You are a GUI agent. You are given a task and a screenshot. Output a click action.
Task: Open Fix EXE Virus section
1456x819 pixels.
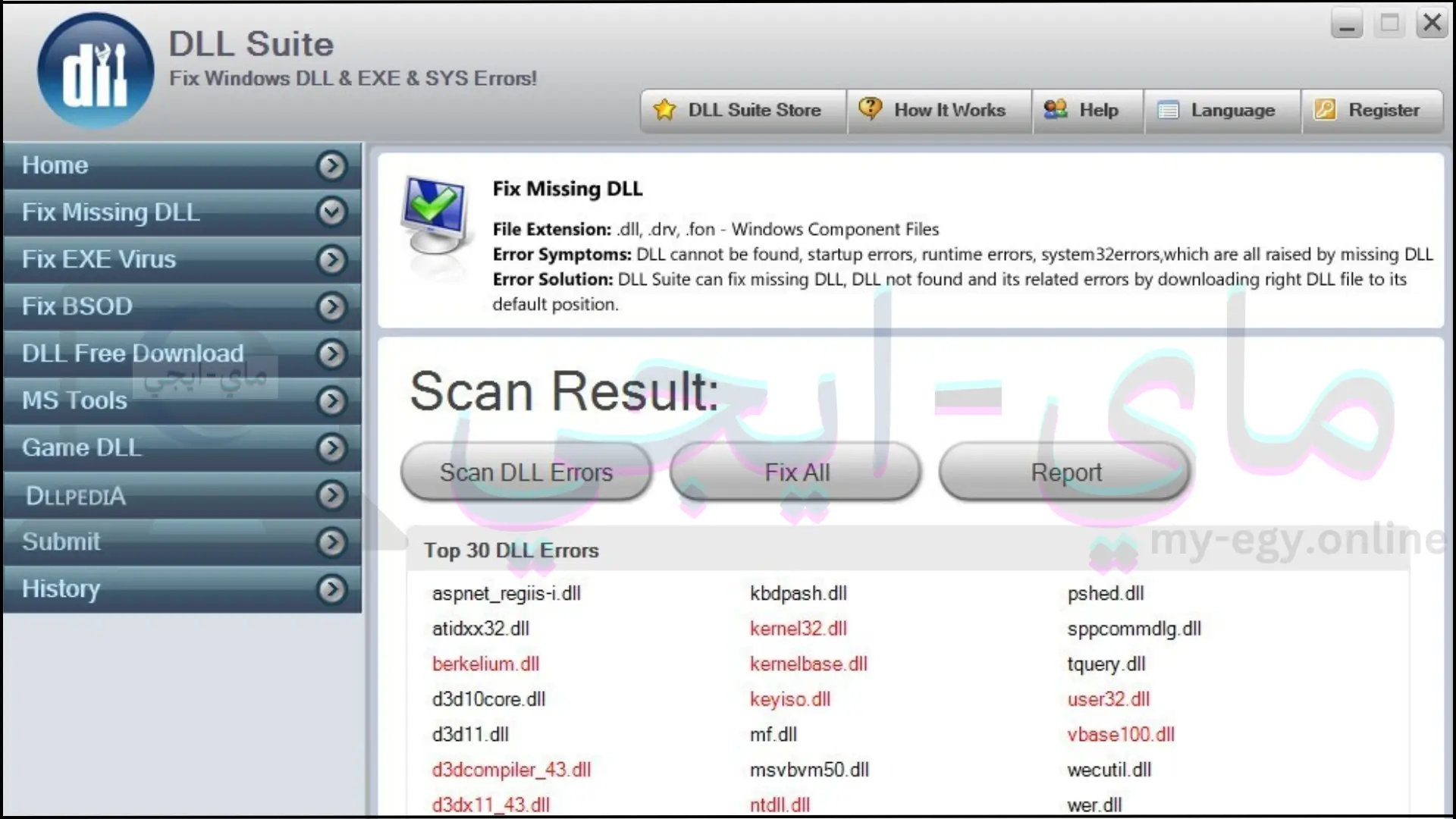182,259
